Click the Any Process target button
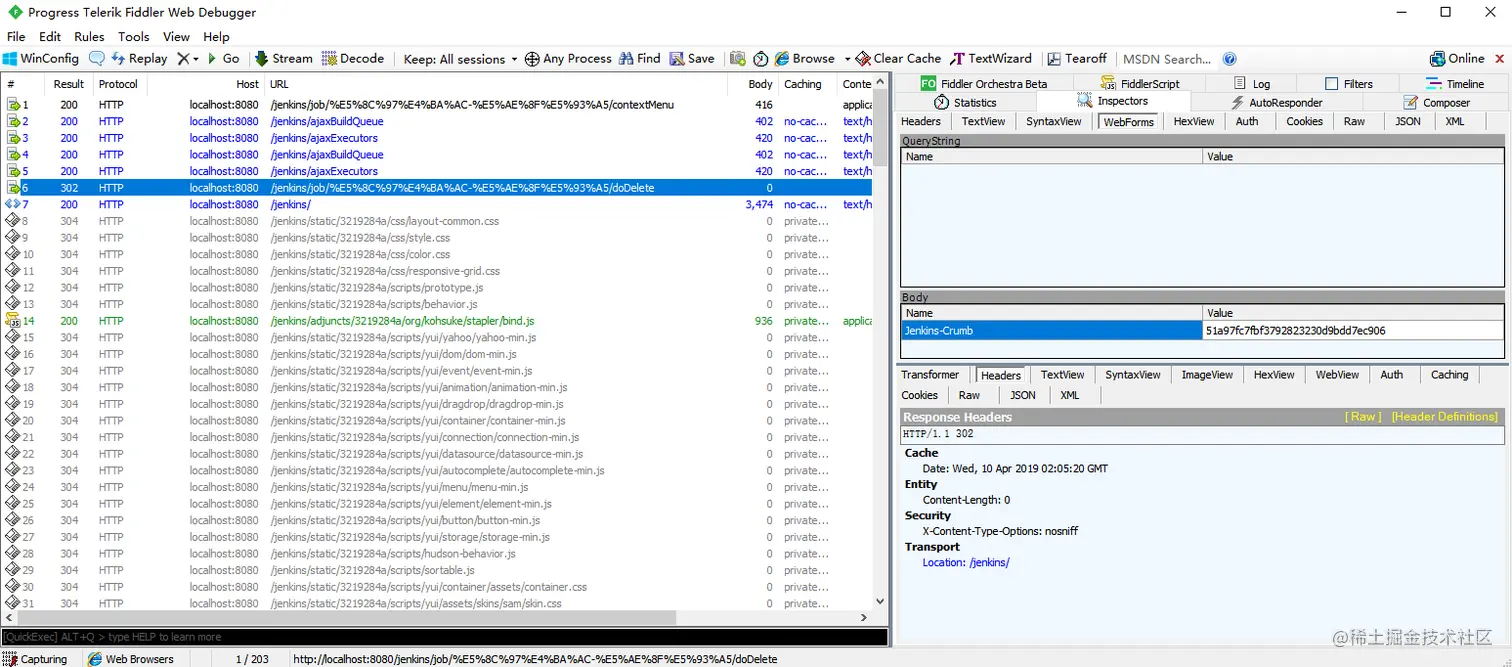Screen dimensions: 1512x667 [568, 59]
